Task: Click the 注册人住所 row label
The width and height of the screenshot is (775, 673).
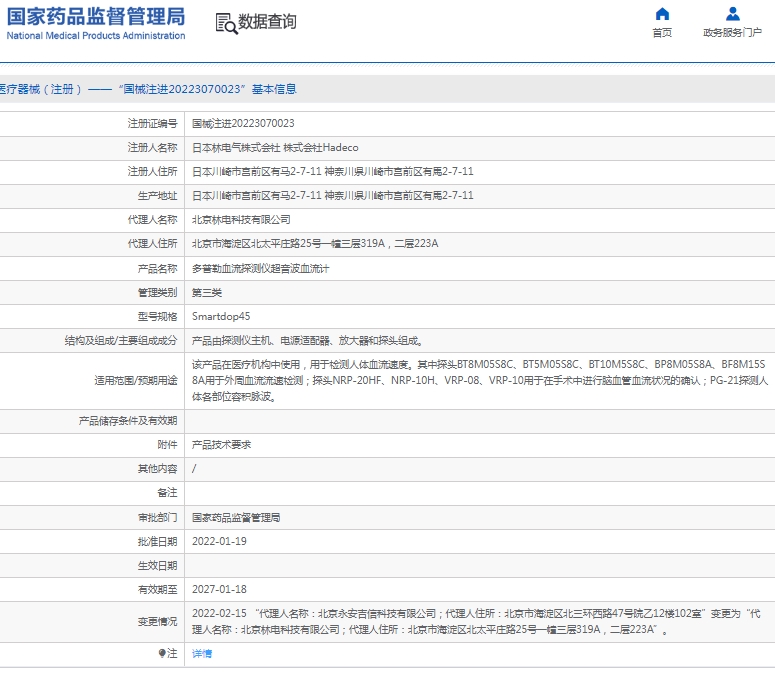Action: [x=152, y=171]
